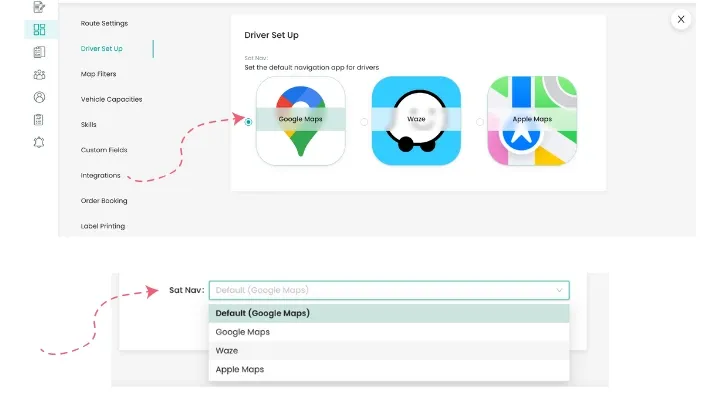Open the Route Settings menu item

pos(104,23)
